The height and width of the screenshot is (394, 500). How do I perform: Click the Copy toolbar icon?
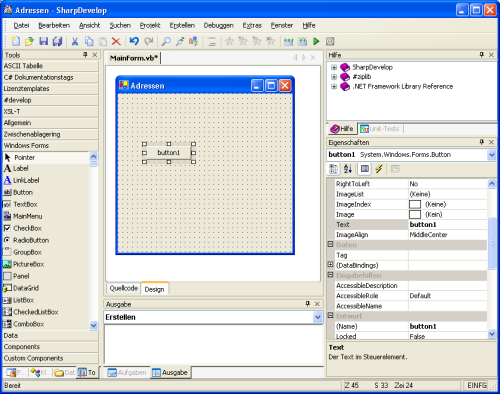click(x=89, y=41)
